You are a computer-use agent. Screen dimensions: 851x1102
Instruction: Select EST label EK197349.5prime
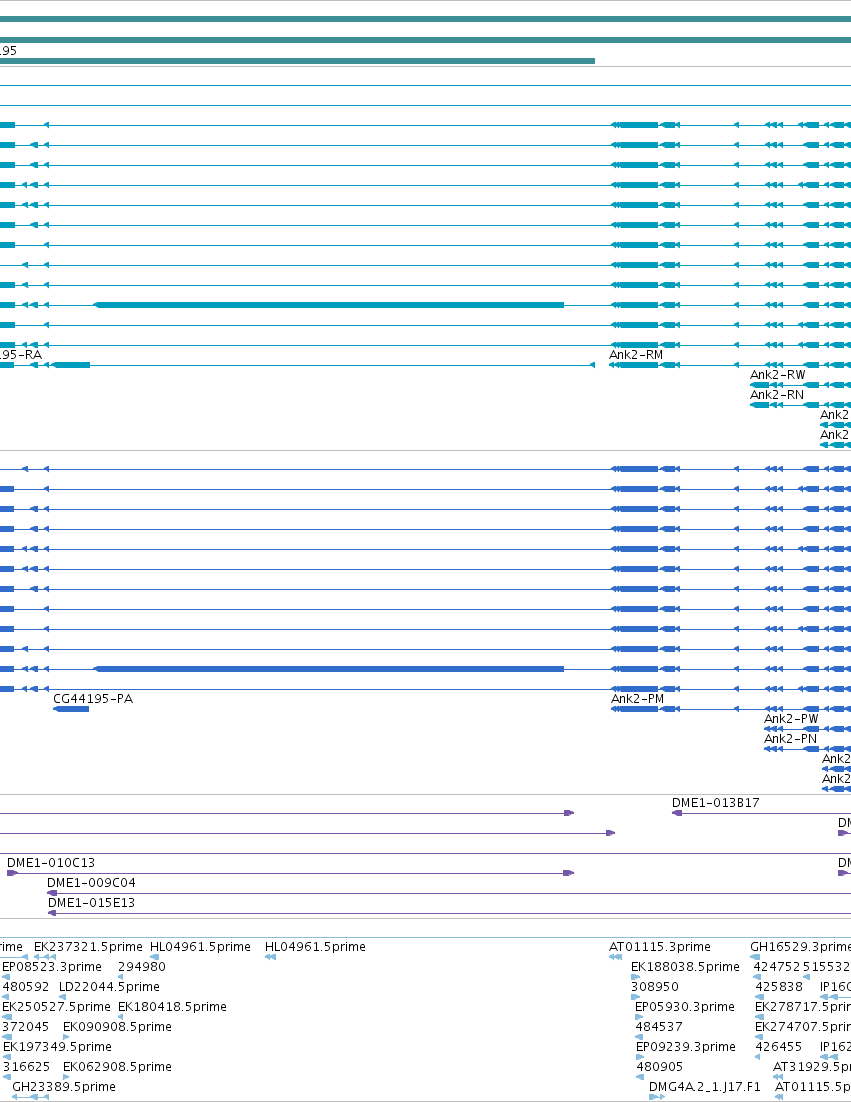click(57, 1046)
